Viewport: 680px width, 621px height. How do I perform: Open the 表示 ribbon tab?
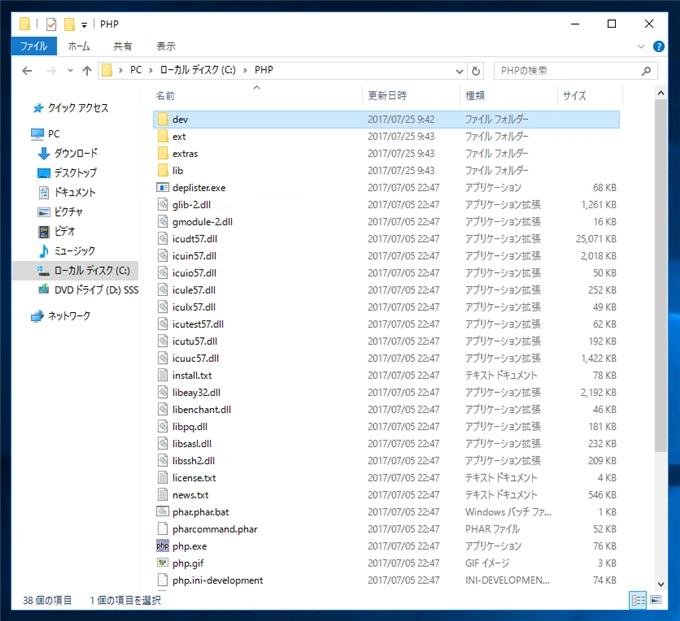166,46
